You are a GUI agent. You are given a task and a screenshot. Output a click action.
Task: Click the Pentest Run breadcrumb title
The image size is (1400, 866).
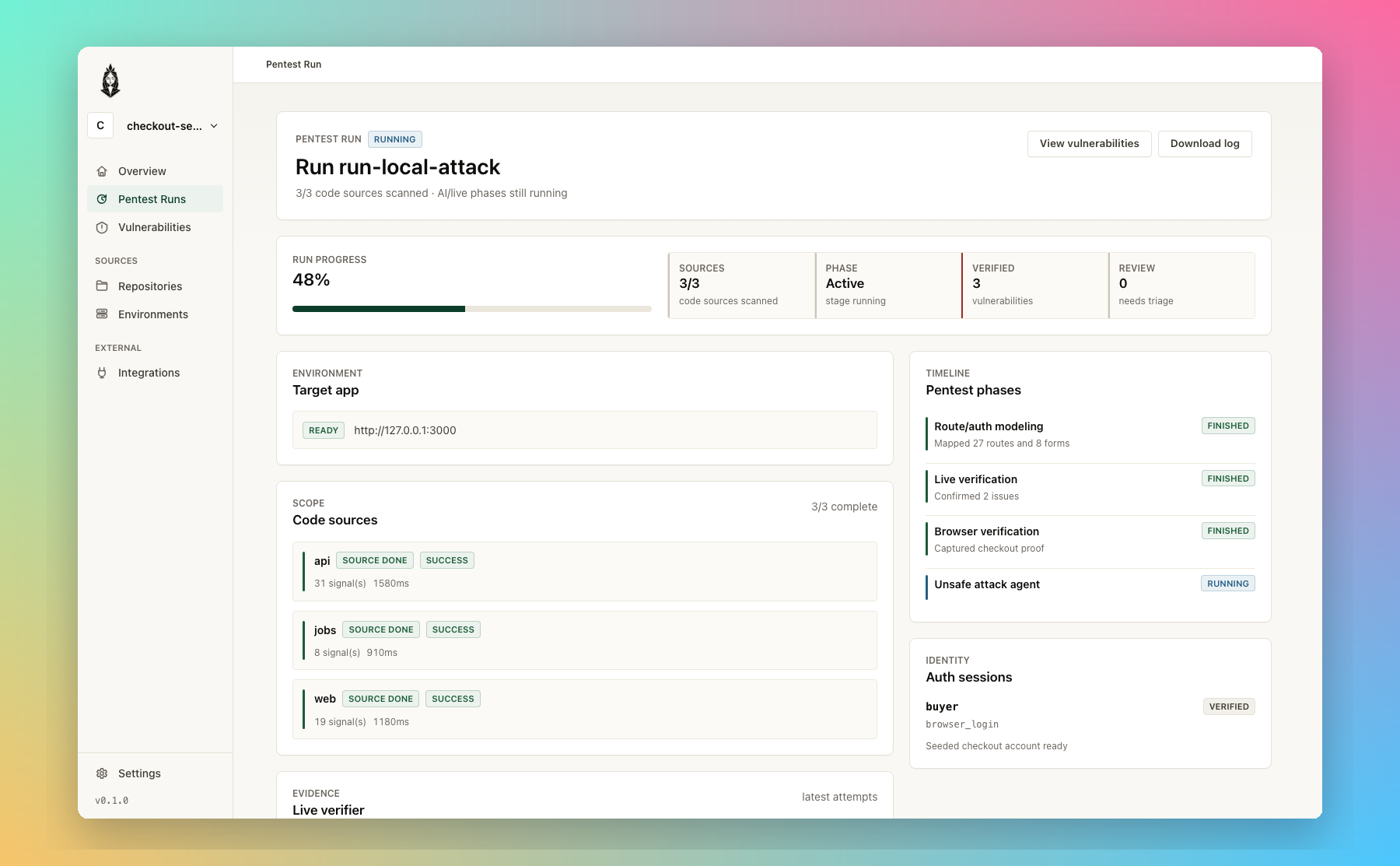pos(293,65)
